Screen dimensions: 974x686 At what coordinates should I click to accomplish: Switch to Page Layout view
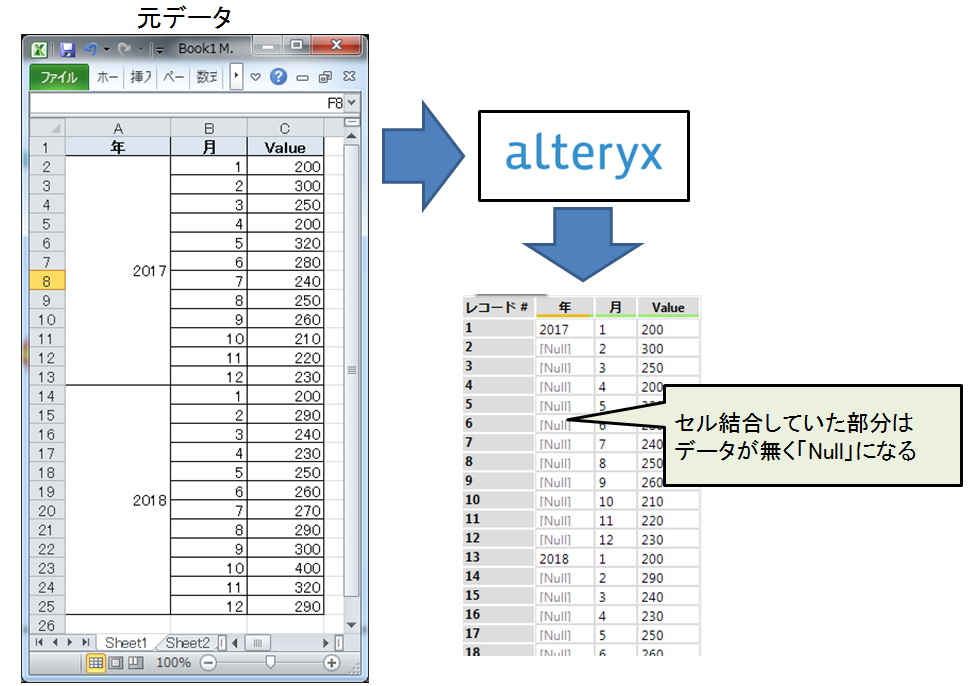(115, 663)
